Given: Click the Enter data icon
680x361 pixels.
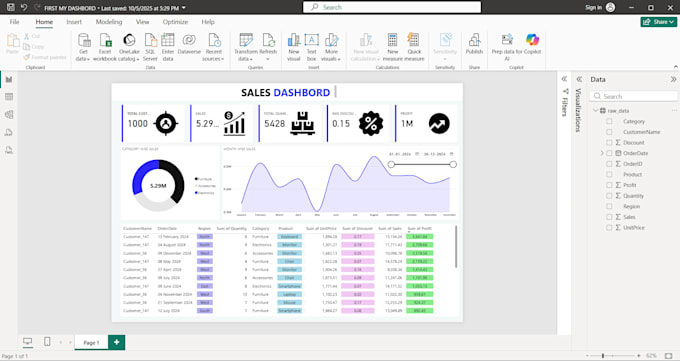Looking at the screenshot, I should click(x=168, y=40).
